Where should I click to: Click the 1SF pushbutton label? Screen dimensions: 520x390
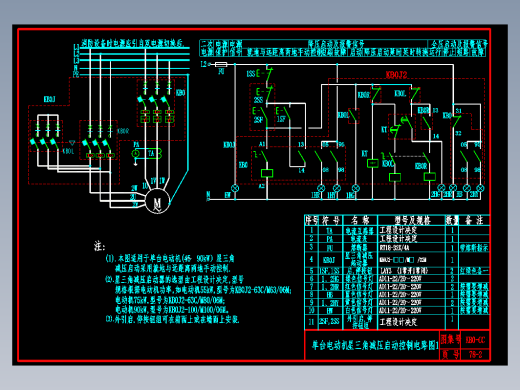tap(281, 119)
